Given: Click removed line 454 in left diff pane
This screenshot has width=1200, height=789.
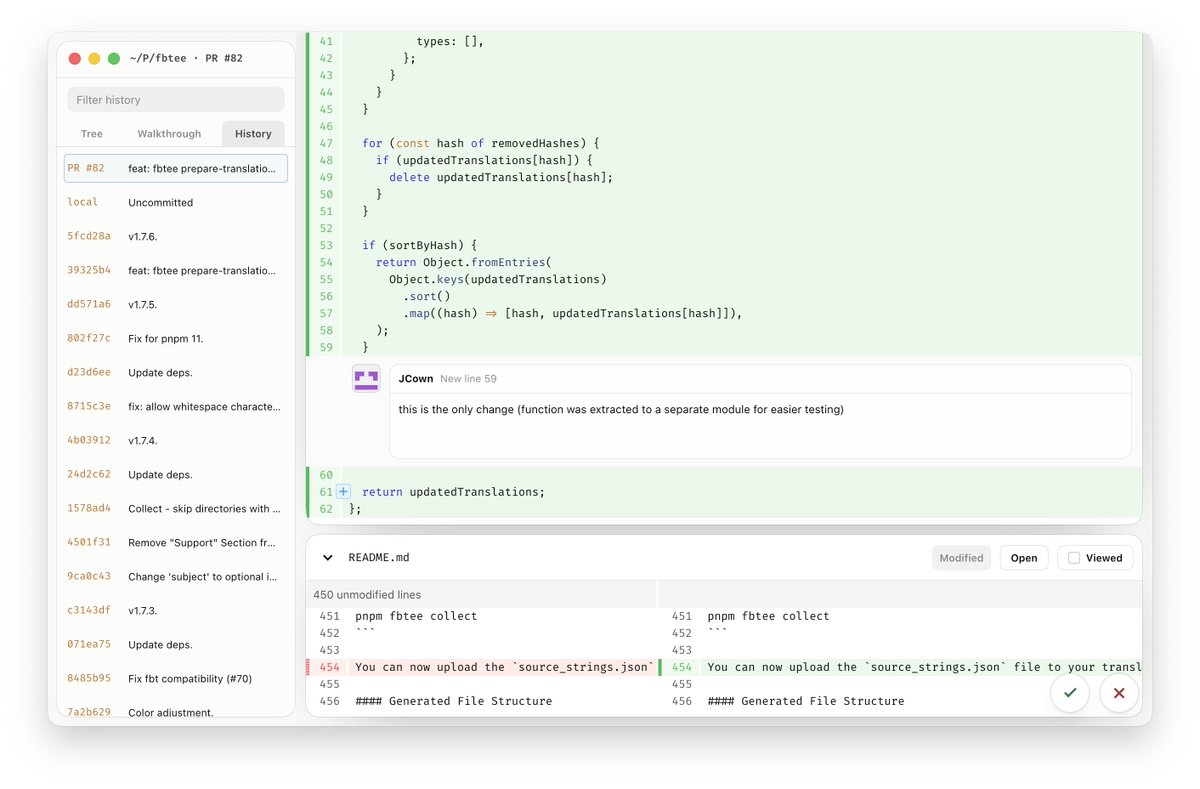Looking at the screenshot, I should (x=482, y=667).
